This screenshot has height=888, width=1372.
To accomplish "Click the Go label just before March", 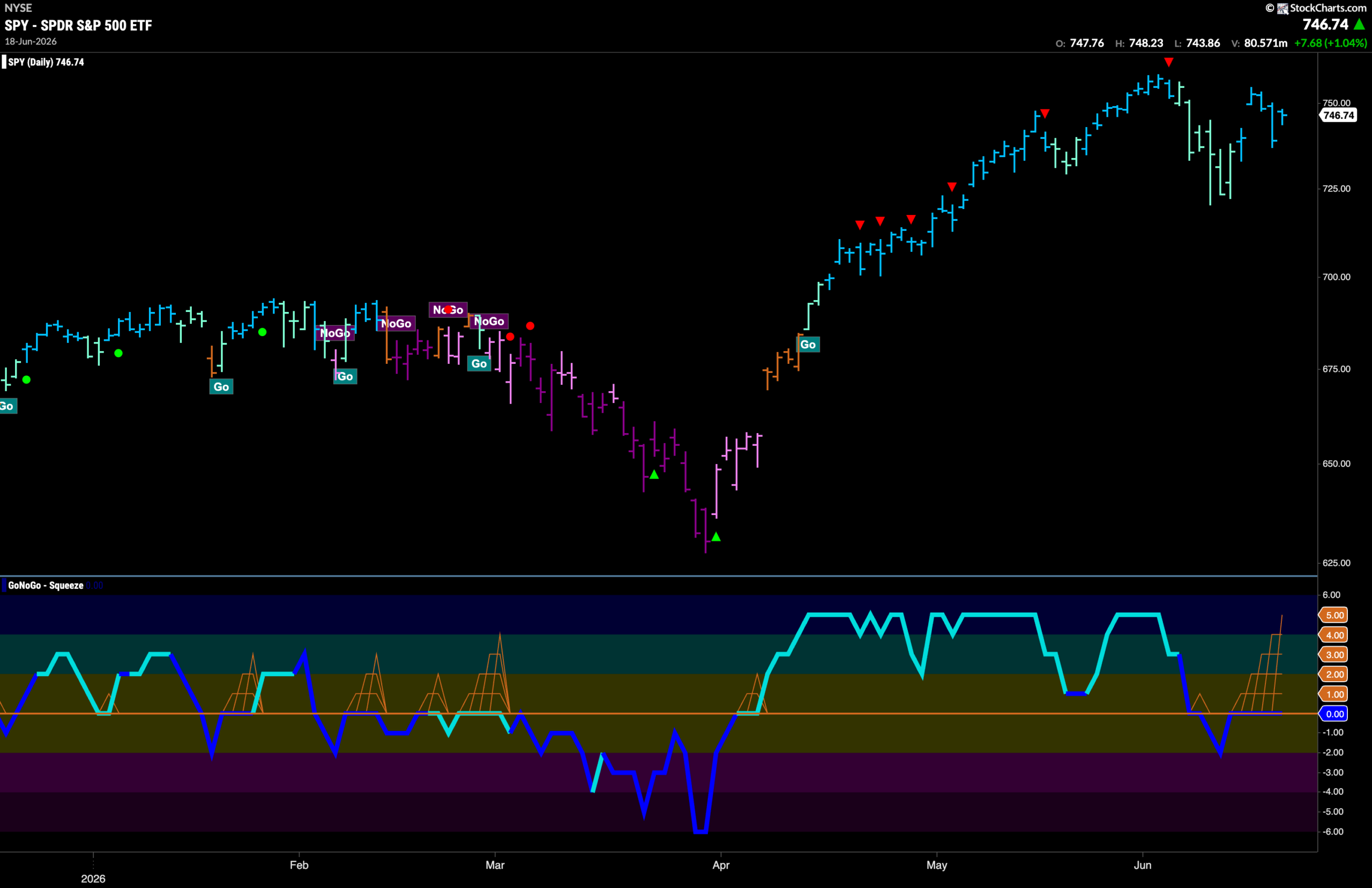I will tap(479, 364).
